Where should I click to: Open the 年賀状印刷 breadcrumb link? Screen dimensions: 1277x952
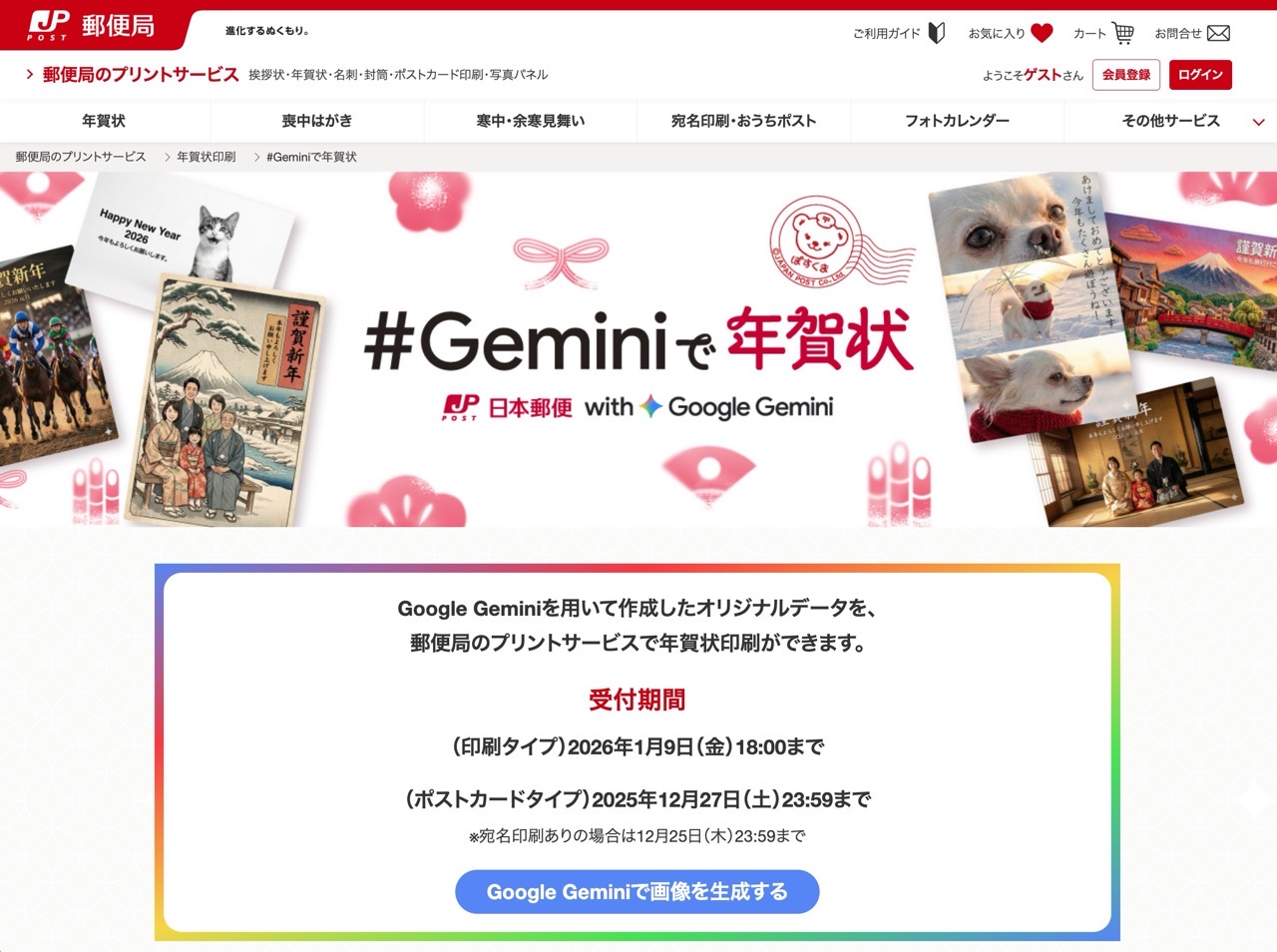[x=207, y=157]
